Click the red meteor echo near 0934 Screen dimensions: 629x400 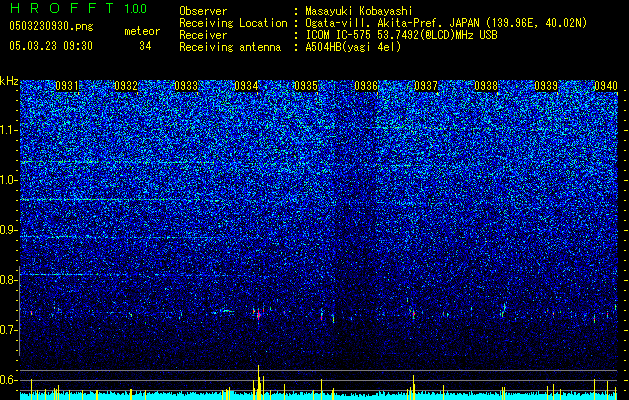tap(259, 315)
